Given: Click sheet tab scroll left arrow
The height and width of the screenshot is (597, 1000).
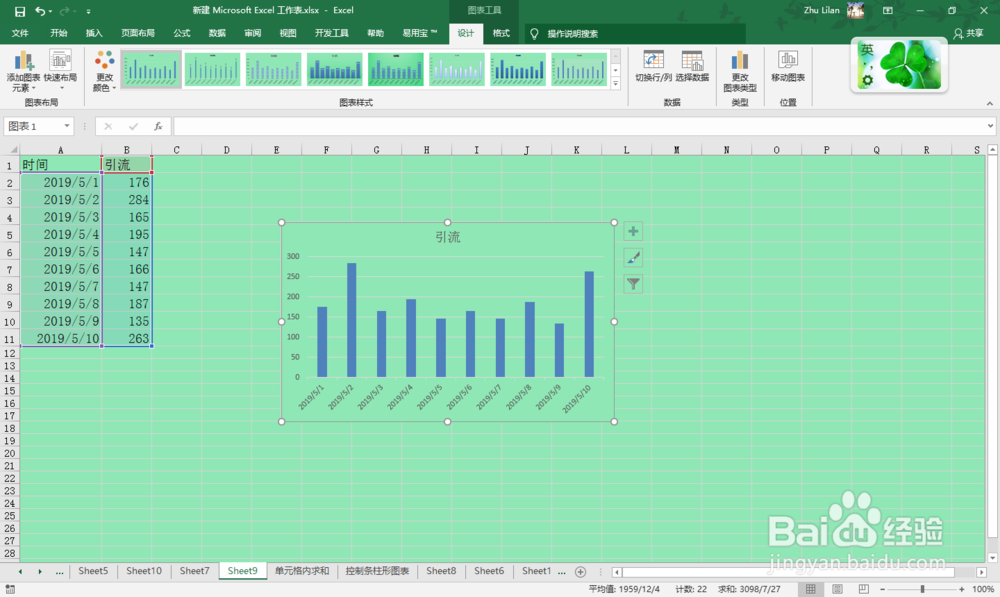Looking at the screenshot, I should (20, 571).
